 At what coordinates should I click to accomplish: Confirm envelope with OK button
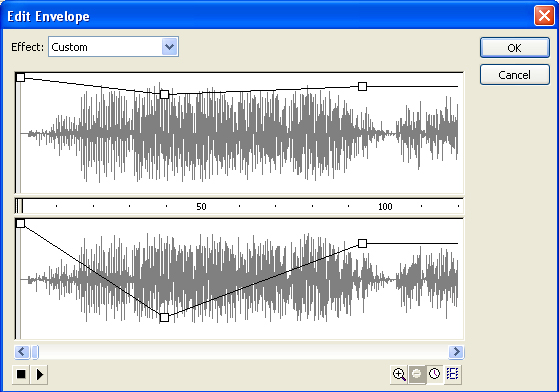click(514, 48)
